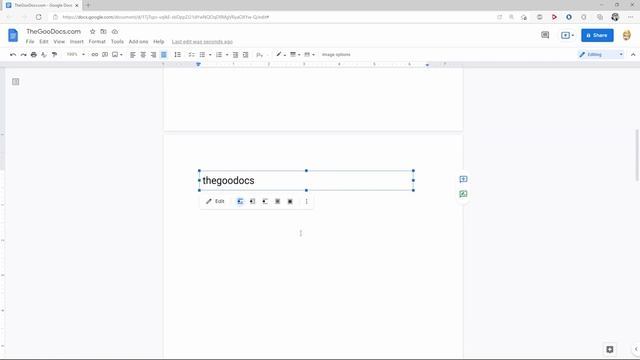Print the document using printer icon

[33, 55]
